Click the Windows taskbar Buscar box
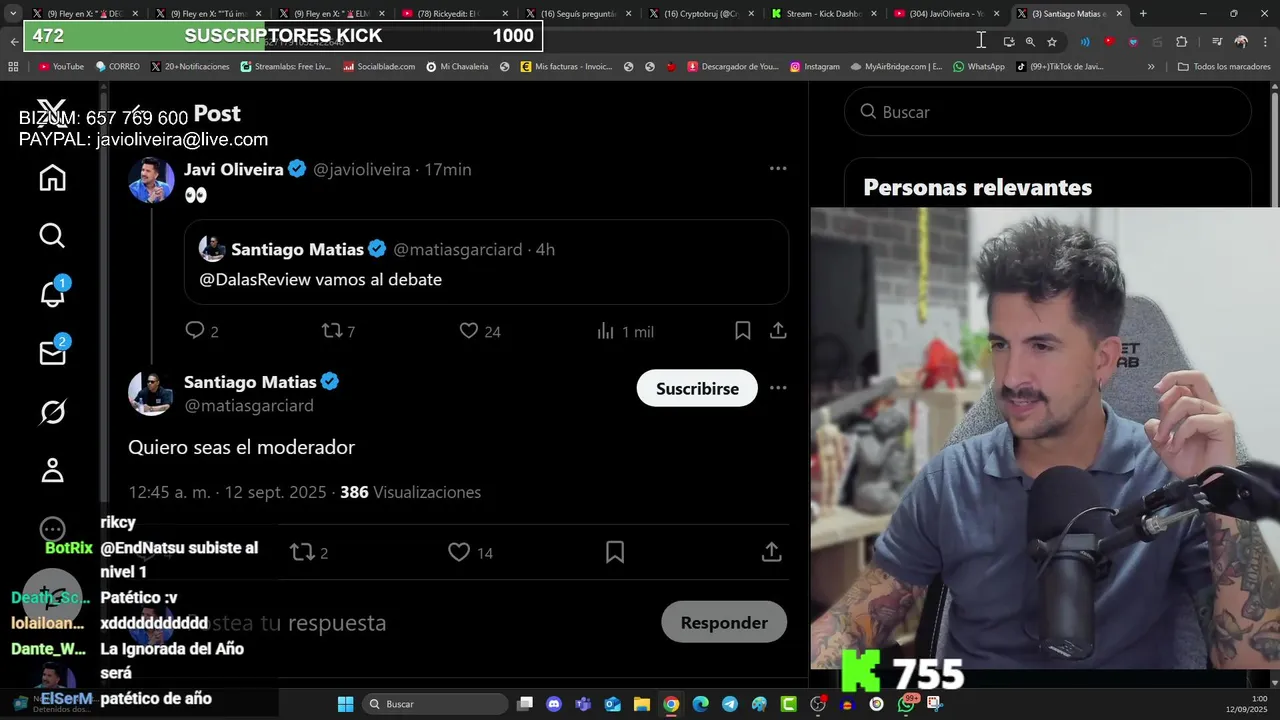The image size is (1280, 720). click(x=433, y=704)
